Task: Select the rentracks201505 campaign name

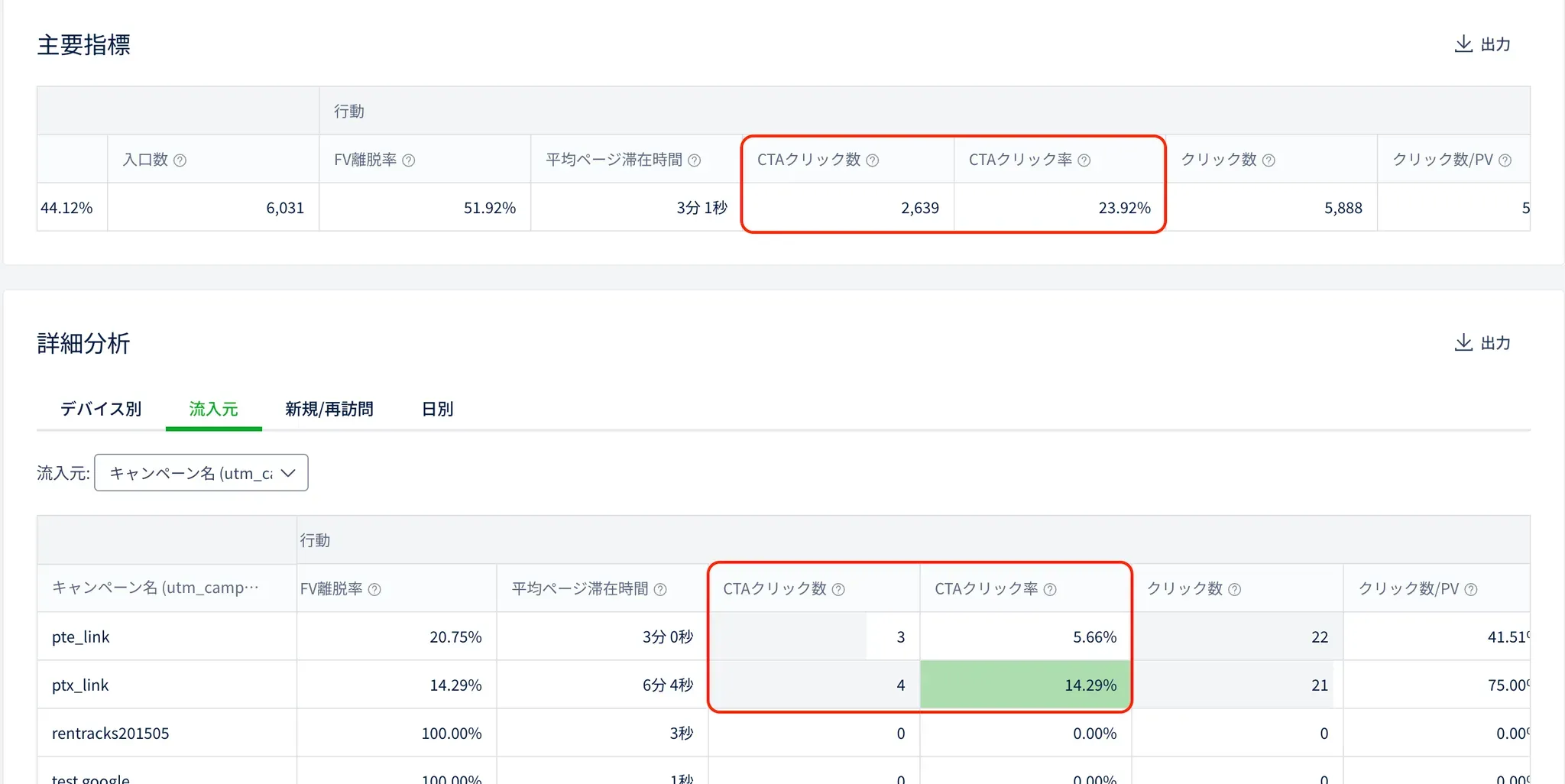Action: tap(111, 733)
